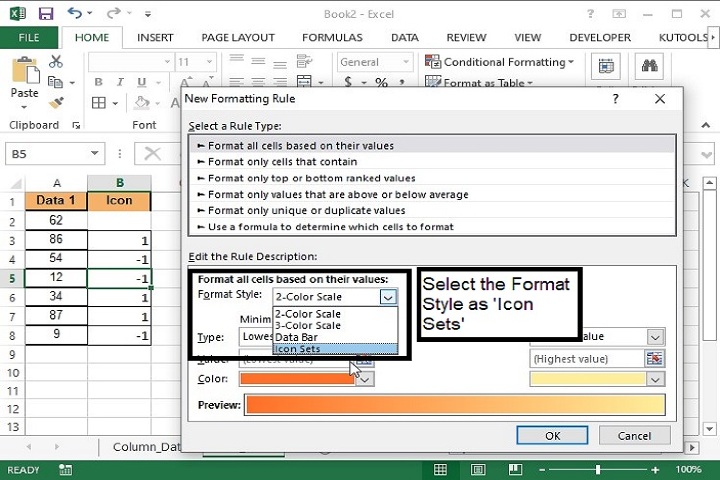Switch to the FORMULAS tab
Screen dimensions: 720x480
pos(332,38)
